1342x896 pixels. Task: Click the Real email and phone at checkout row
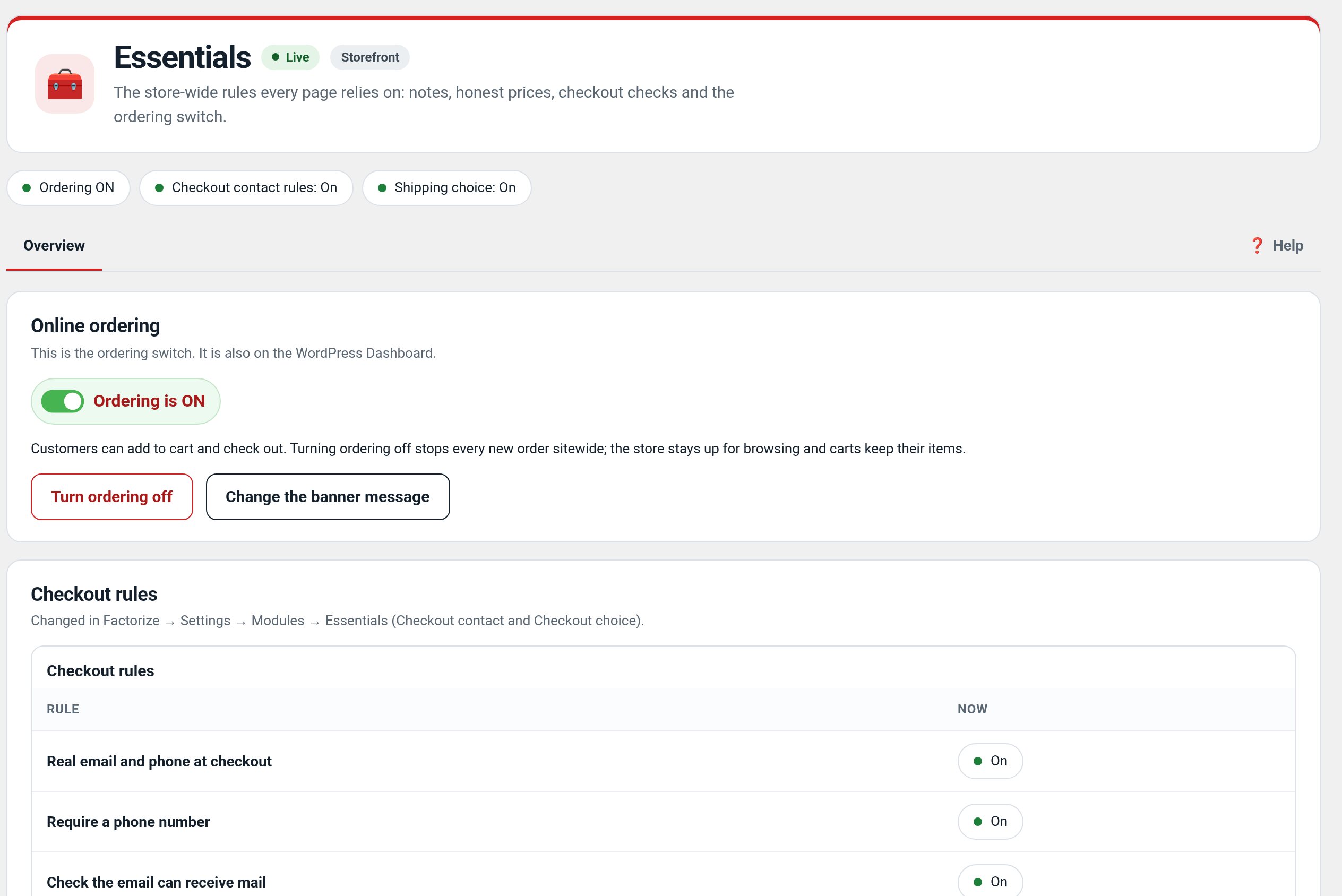tap(663, 761)
